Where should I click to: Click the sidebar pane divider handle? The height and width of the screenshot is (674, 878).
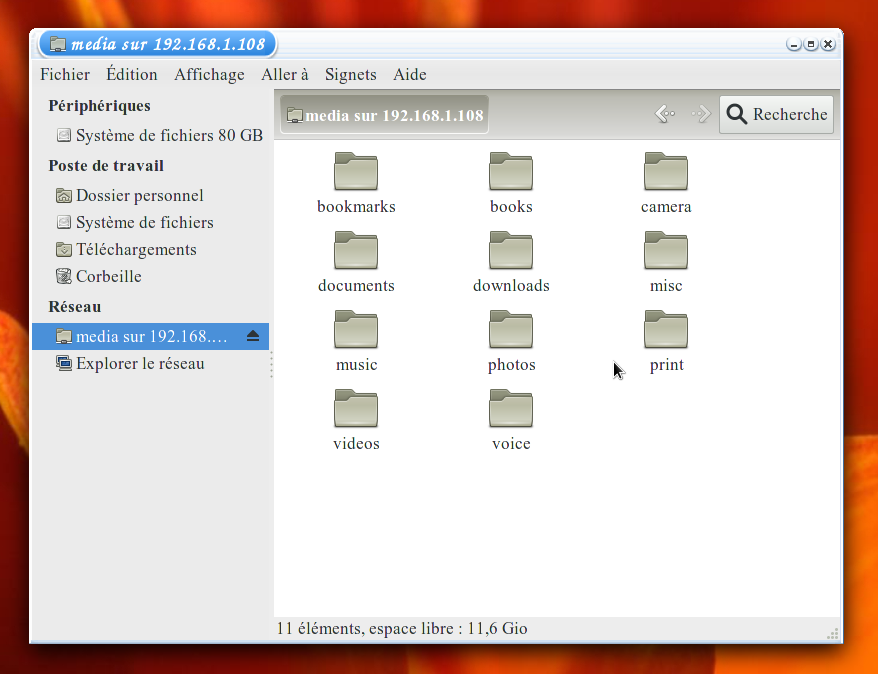[272, 364]
